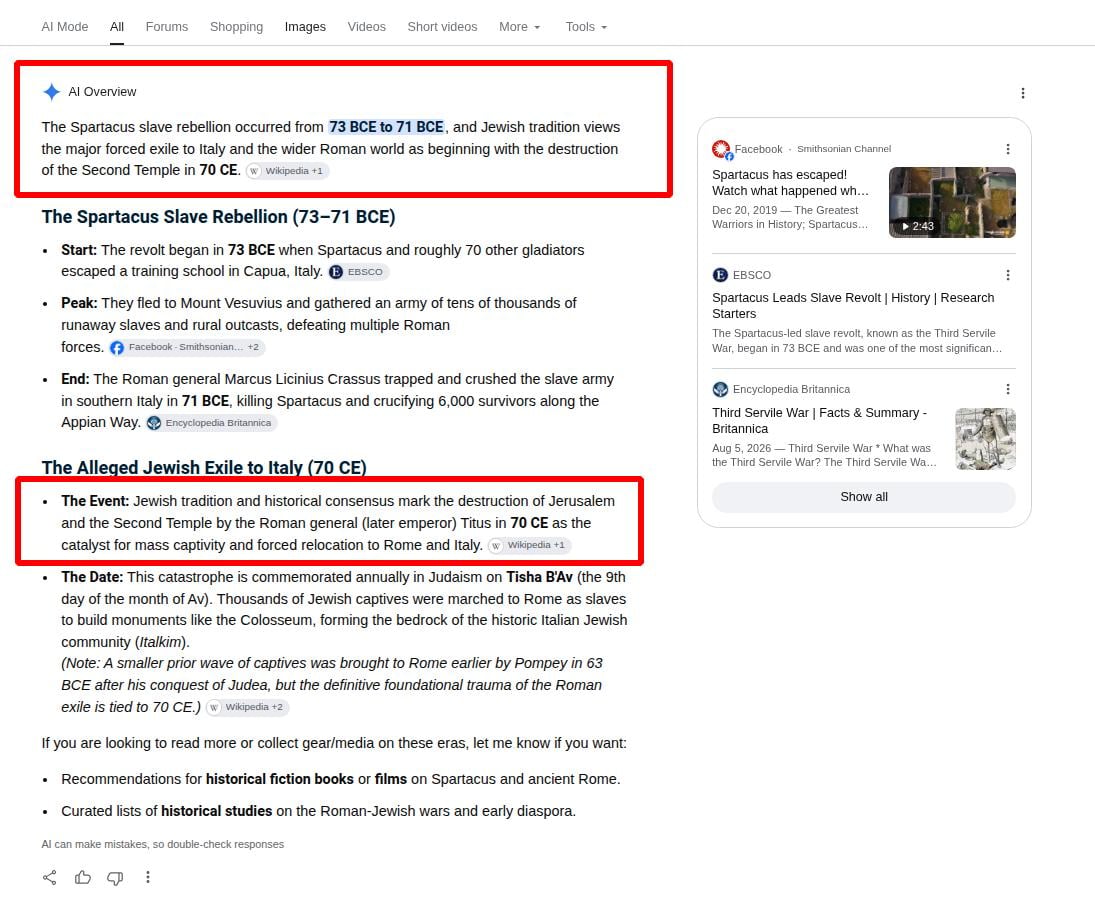Image resolution: width=1095 pixels, height=902 pixels.
Task: Click the Show all sources button
Action: click(x=863, y=497)
